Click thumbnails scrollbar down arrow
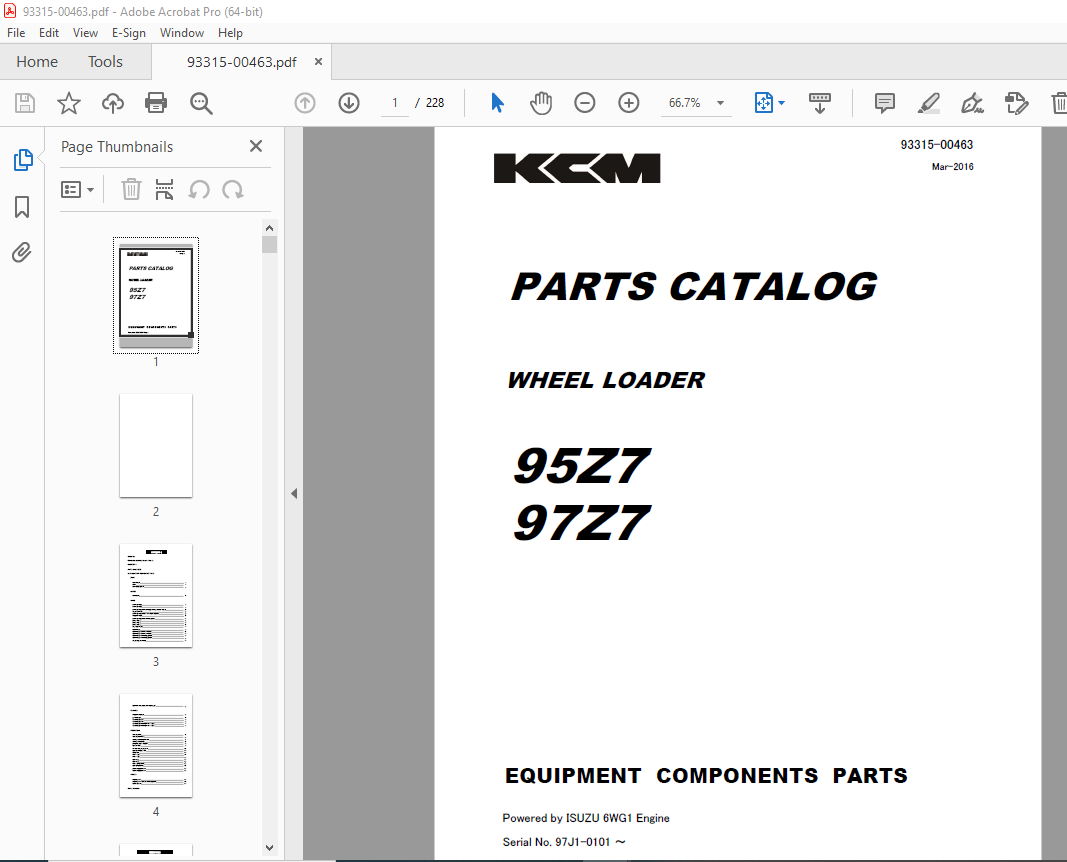The height and width of the screenshot is (862, 1067). pos(269,848)
